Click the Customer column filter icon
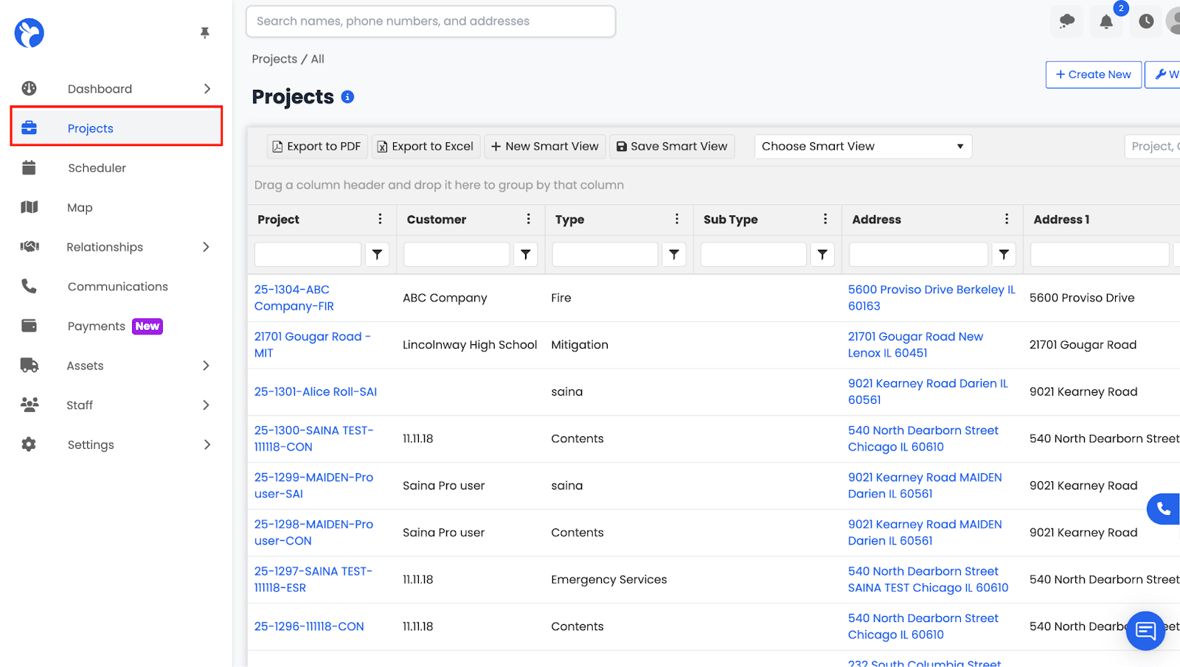This screenshot has width=1180, height=667. click(x=526, y=254)
